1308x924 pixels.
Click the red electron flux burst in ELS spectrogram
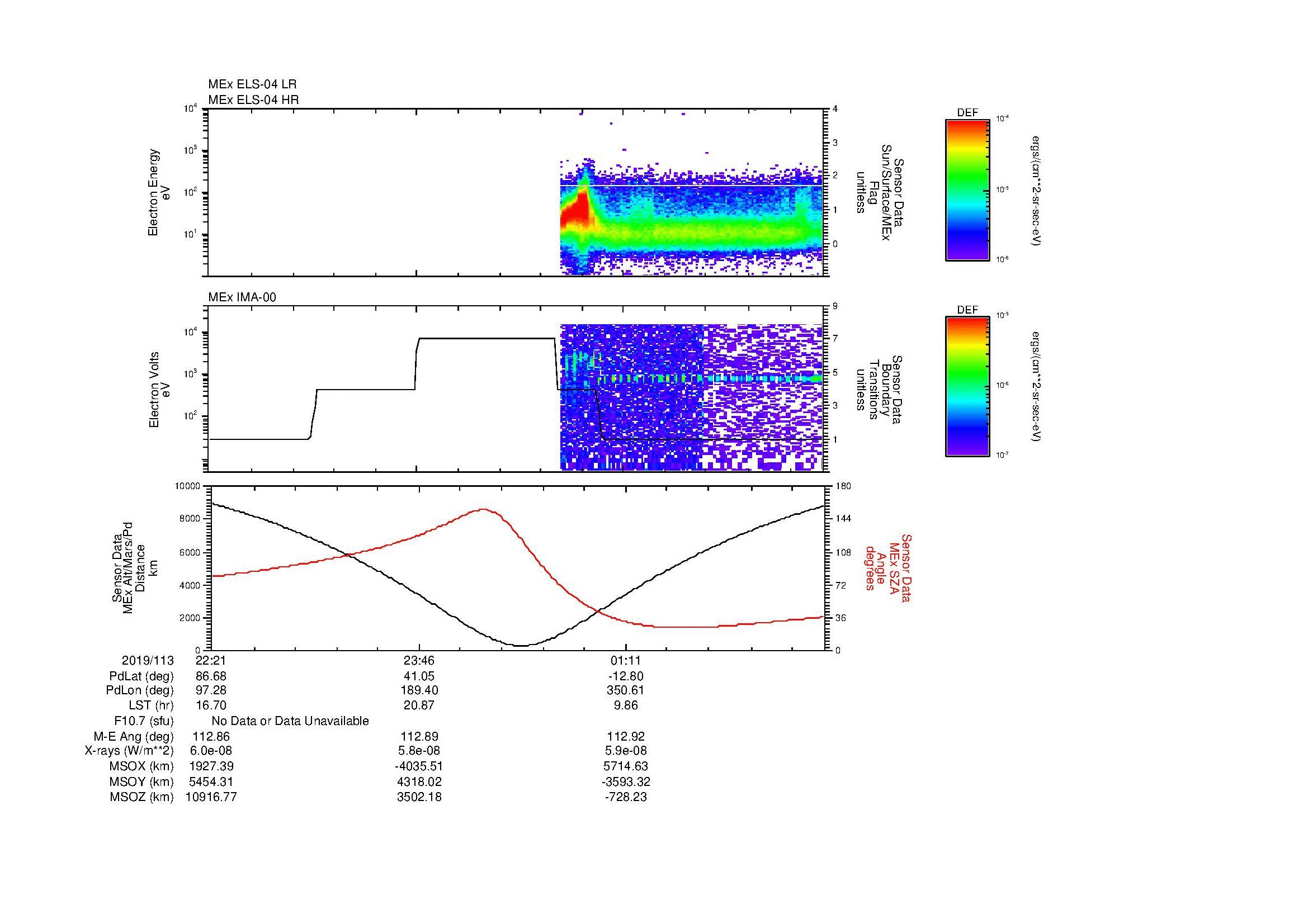pyautogui.click(x=575, y=212)
